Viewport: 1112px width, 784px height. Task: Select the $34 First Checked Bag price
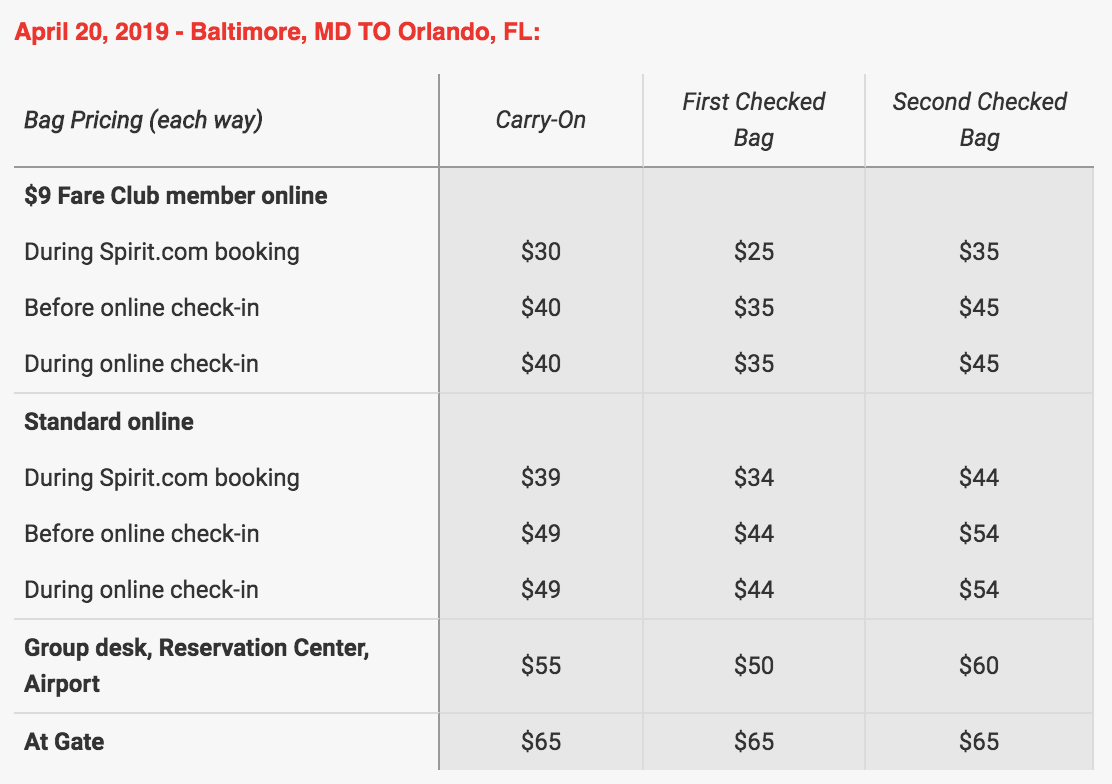coord(753,478)
